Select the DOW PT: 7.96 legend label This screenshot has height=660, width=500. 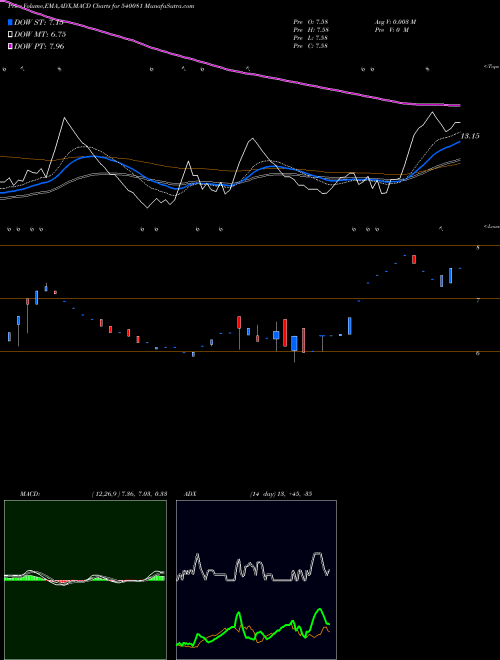(39, 46)
